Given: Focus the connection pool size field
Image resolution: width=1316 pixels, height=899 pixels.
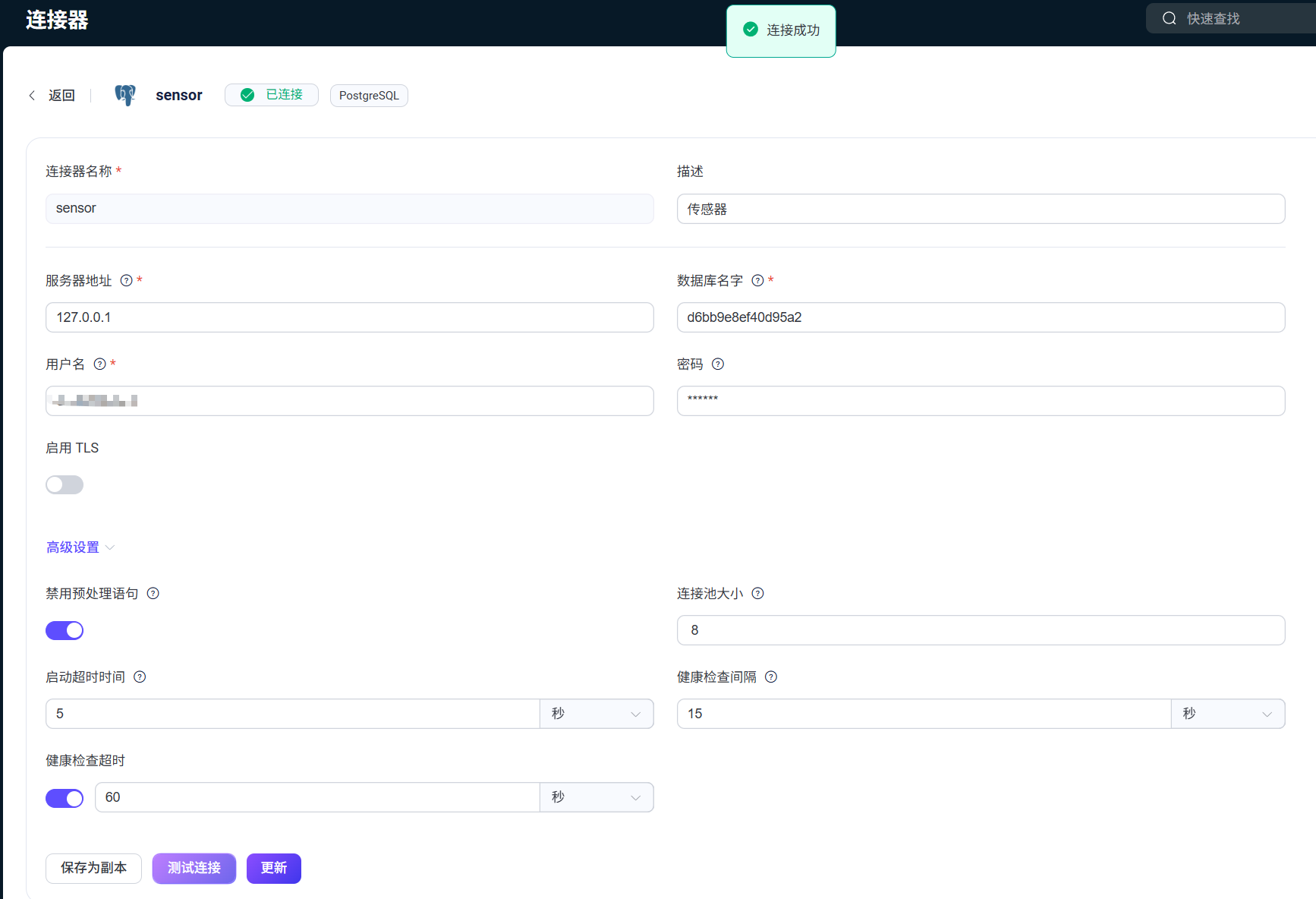Looking at the screenshot, I should coord(981,630).
